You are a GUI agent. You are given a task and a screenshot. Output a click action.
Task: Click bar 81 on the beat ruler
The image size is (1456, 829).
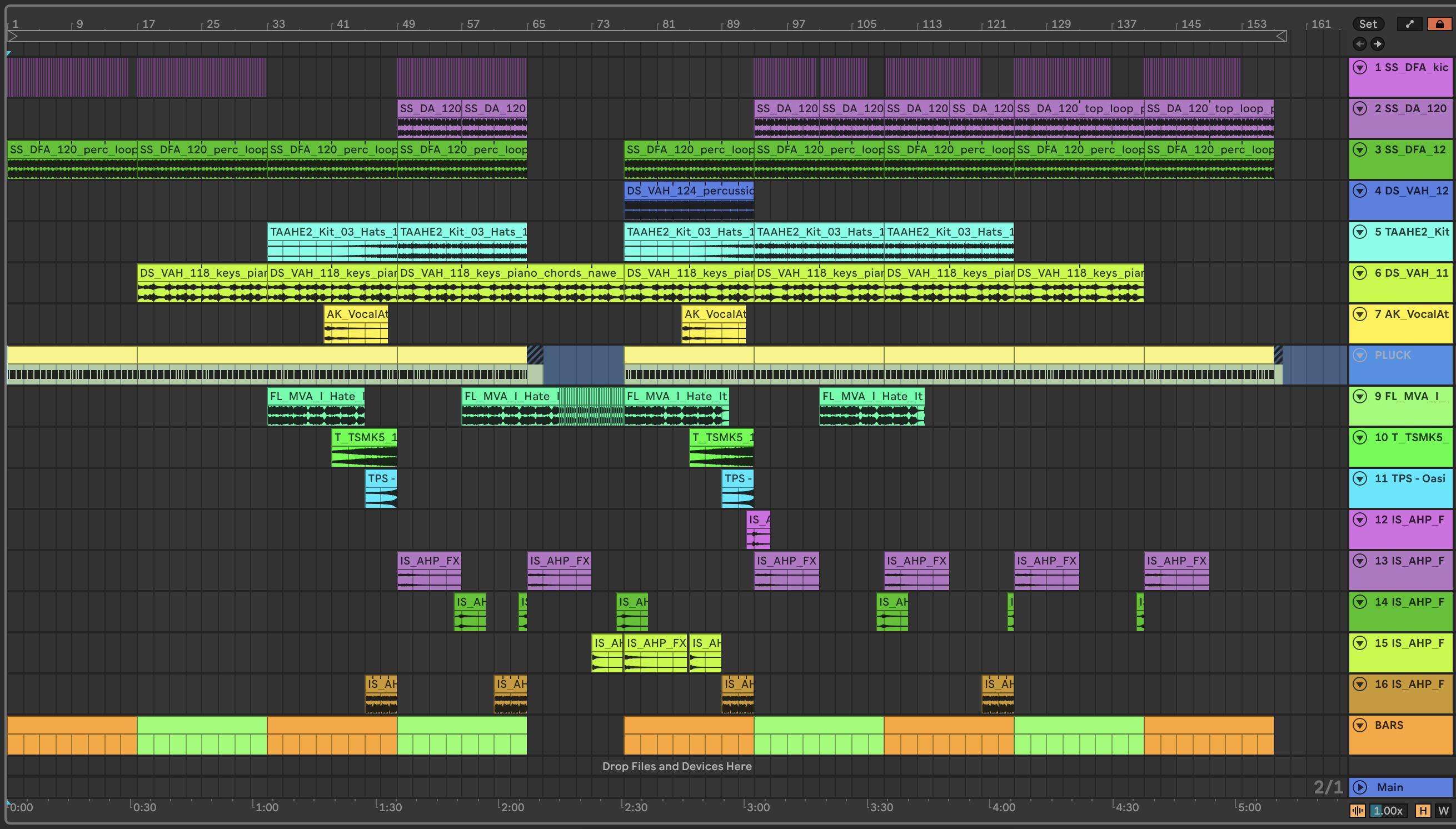point(669,24)
